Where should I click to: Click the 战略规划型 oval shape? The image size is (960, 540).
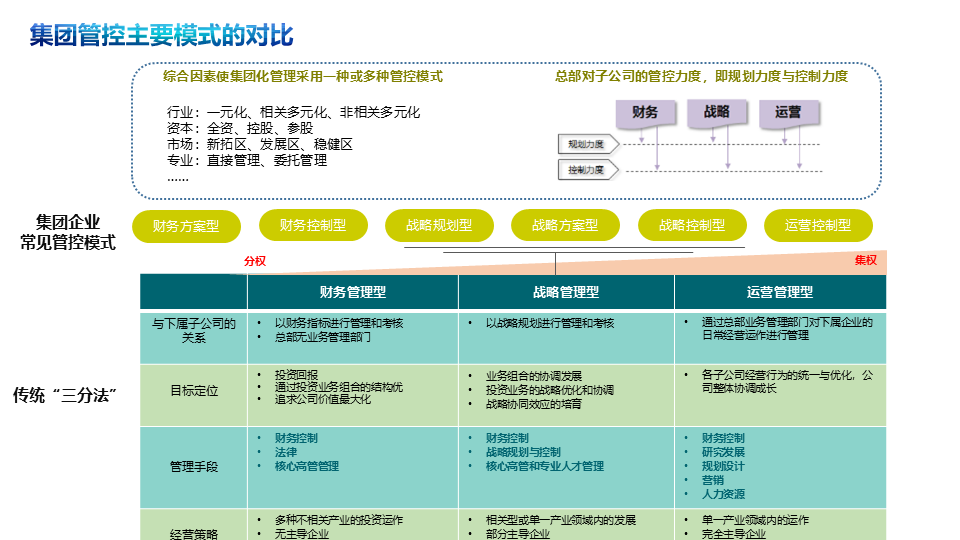point(439,225)
